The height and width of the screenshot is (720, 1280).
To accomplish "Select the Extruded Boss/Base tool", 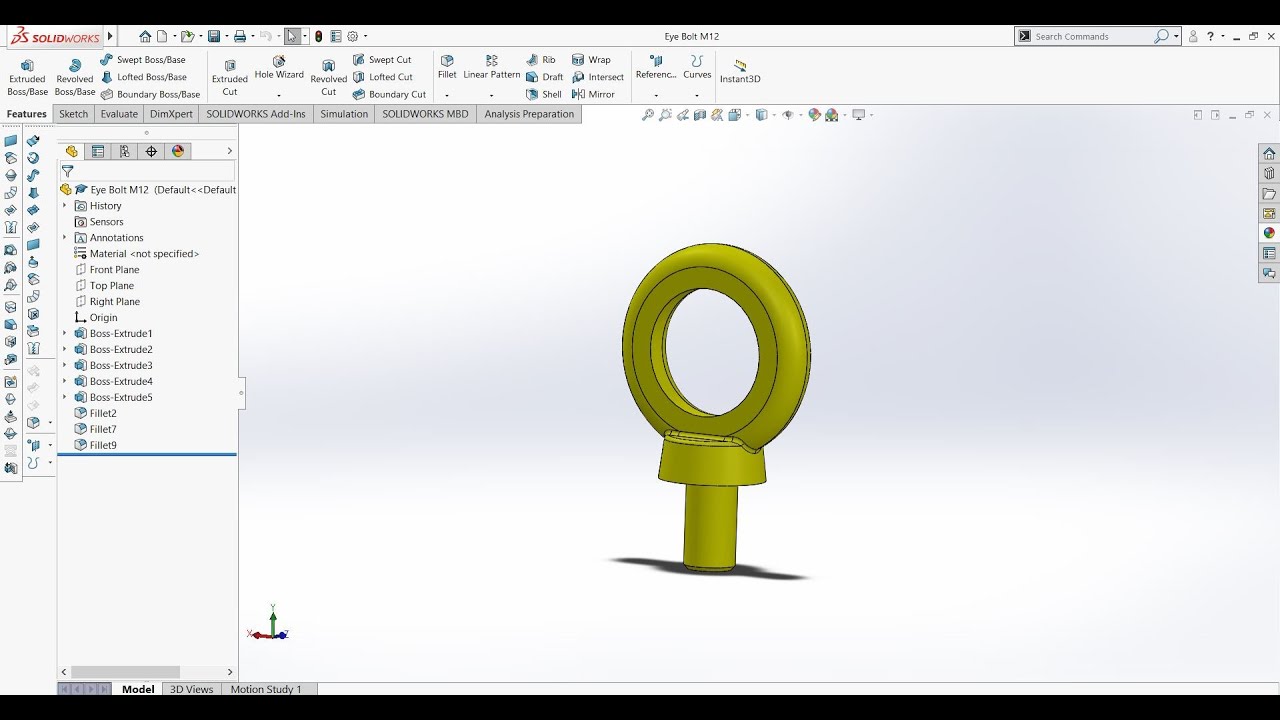I will click(27, 77).
